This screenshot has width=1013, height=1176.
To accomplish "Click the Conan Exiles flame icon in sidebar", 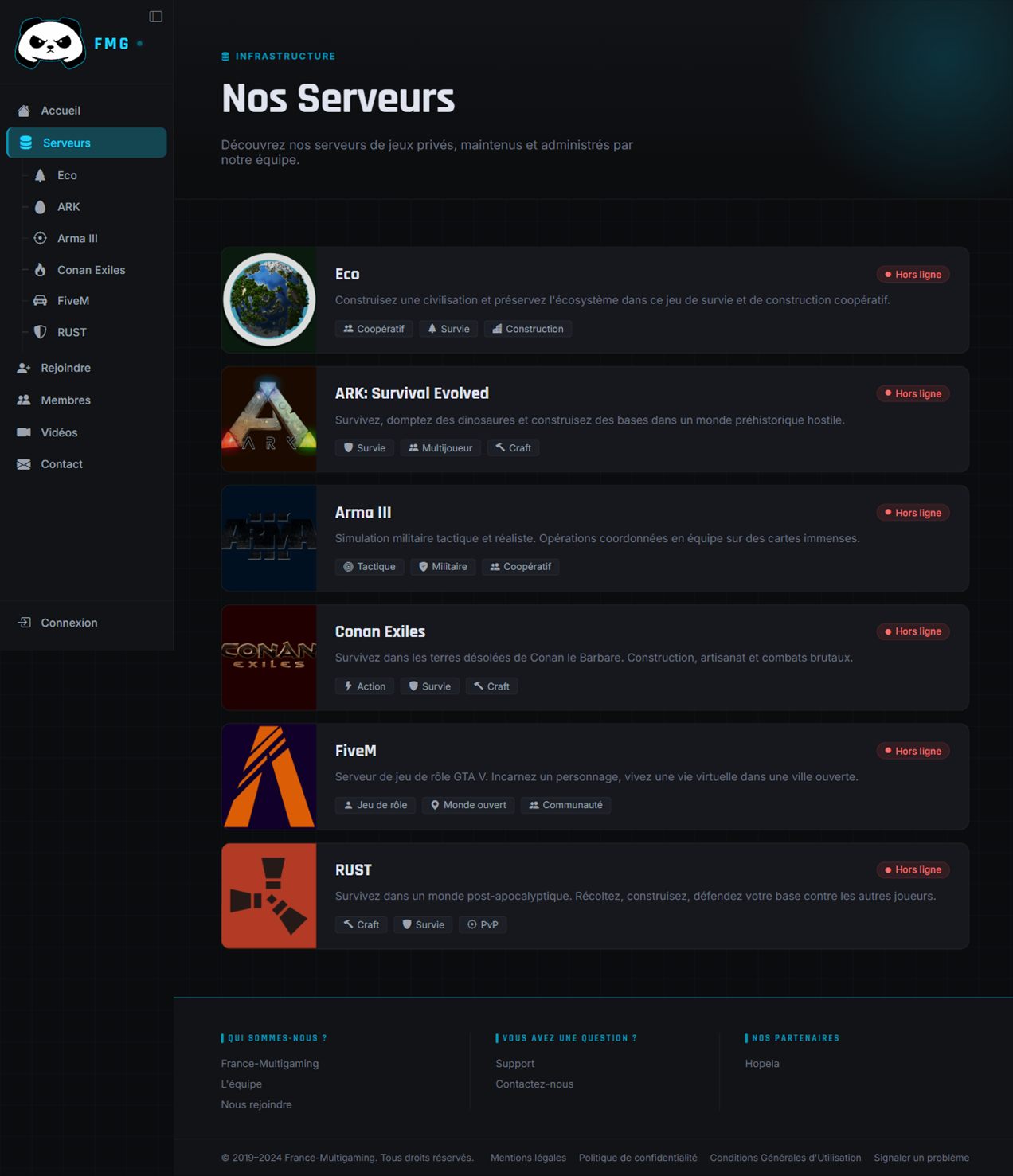I will coord(40,270).
